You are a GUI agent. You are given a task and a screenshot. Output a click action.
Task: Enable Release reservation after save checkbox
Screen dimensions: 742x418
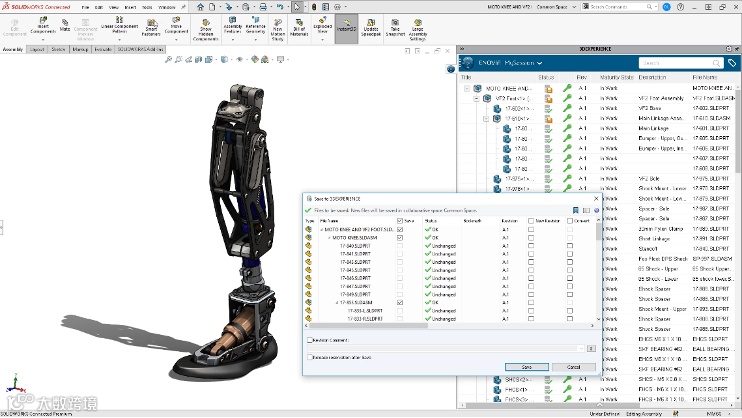[310, 357]
